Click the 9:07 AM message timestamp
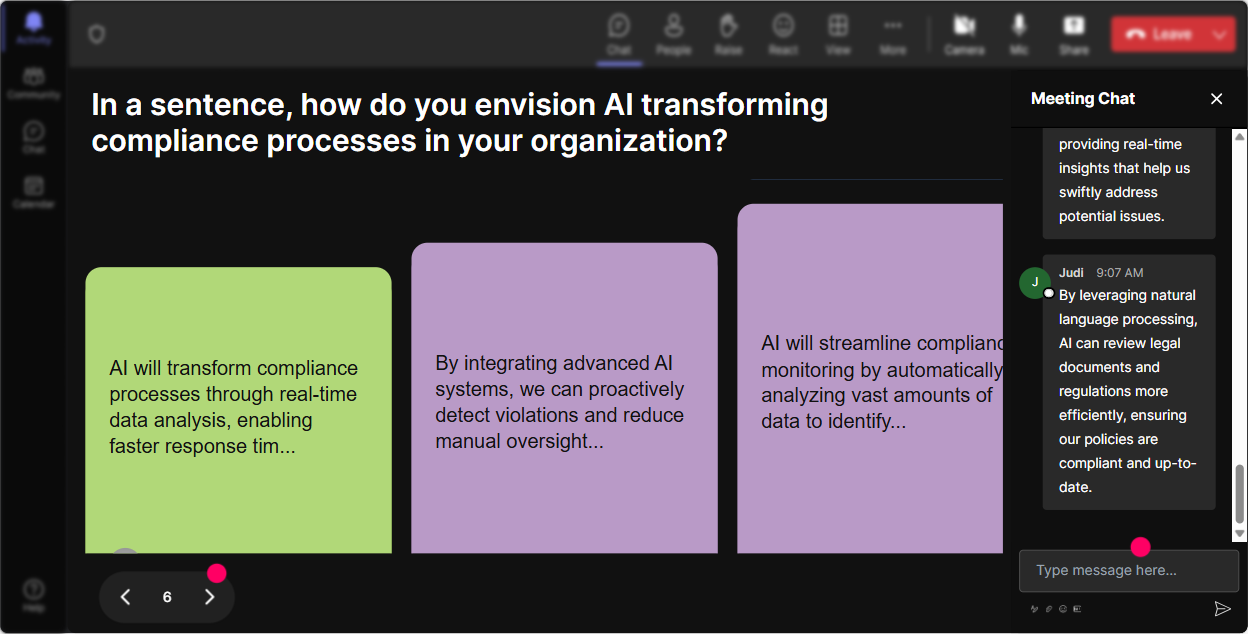This screenshot has height=634, width=1248. 1119,272
